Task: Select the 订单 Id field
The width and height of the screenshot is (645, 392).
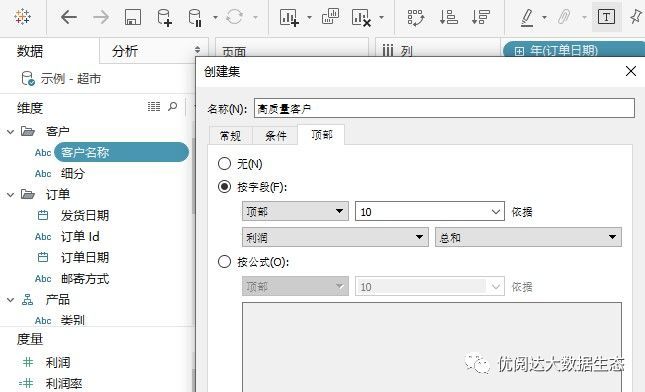Action: pos(80,237)
